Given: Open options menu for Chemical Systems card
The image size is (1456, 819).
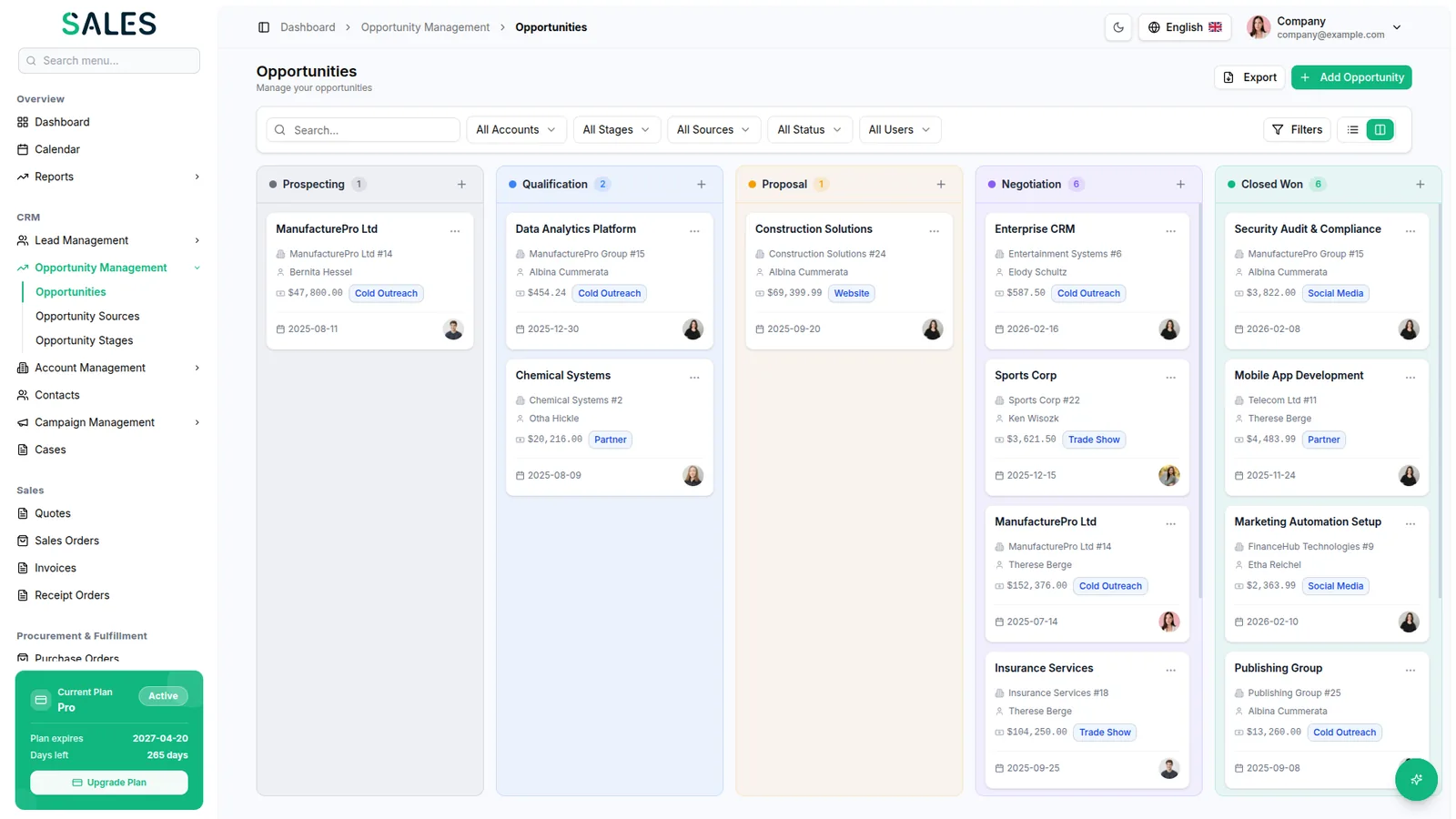Looking at the screenshot, I should pyautogui.click(x=694, y=378).
